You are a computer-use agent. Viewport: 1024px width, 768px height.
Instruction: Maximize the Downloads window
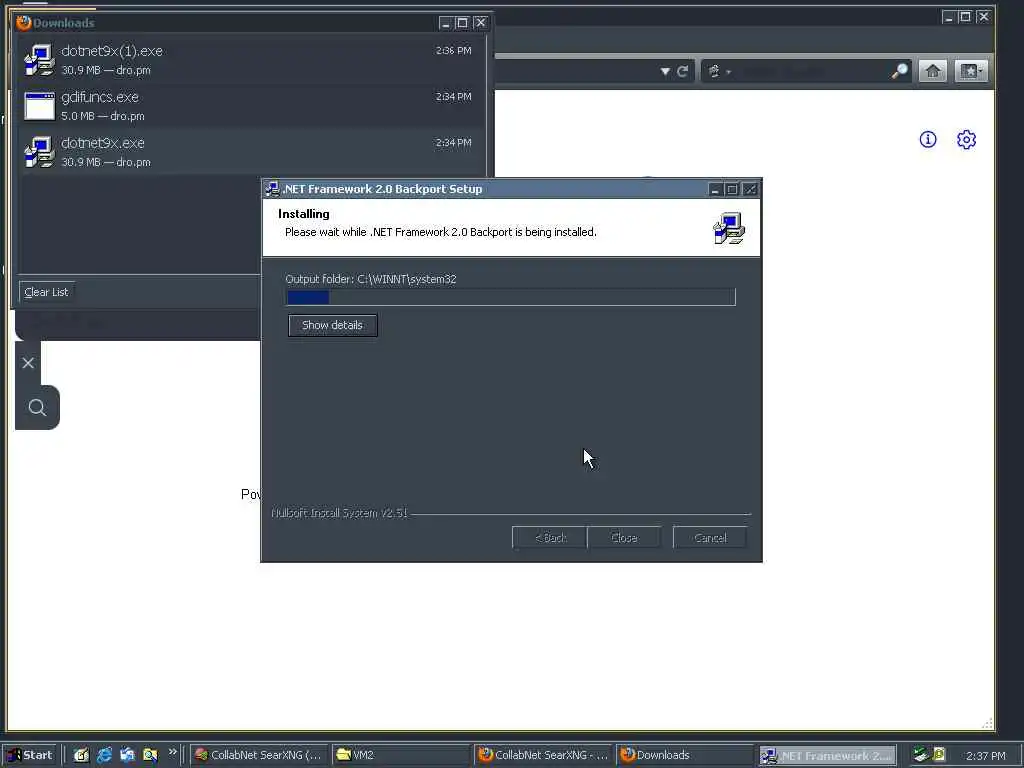(x=462, y=23)
